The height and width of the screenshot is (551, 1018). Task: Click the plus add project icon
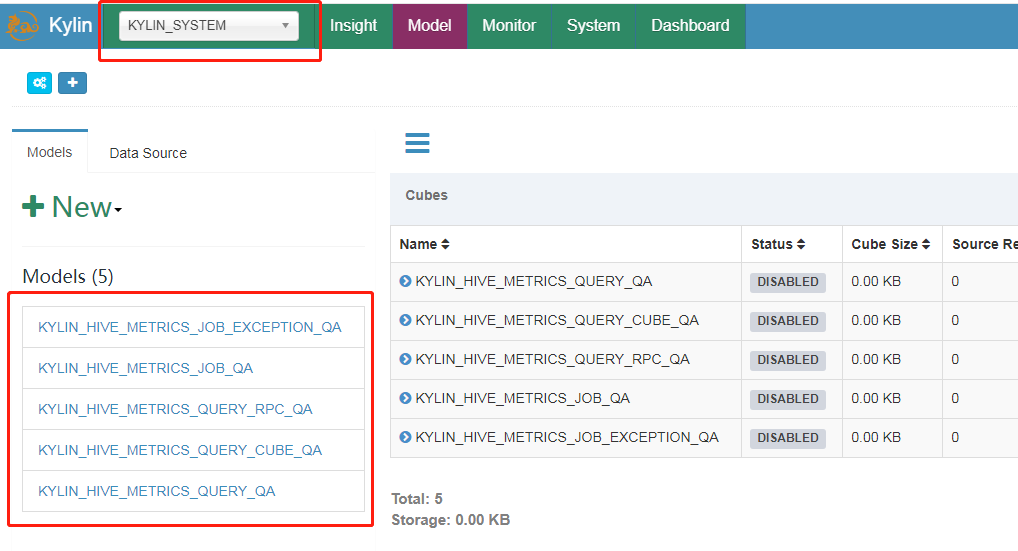click(72, 83)
